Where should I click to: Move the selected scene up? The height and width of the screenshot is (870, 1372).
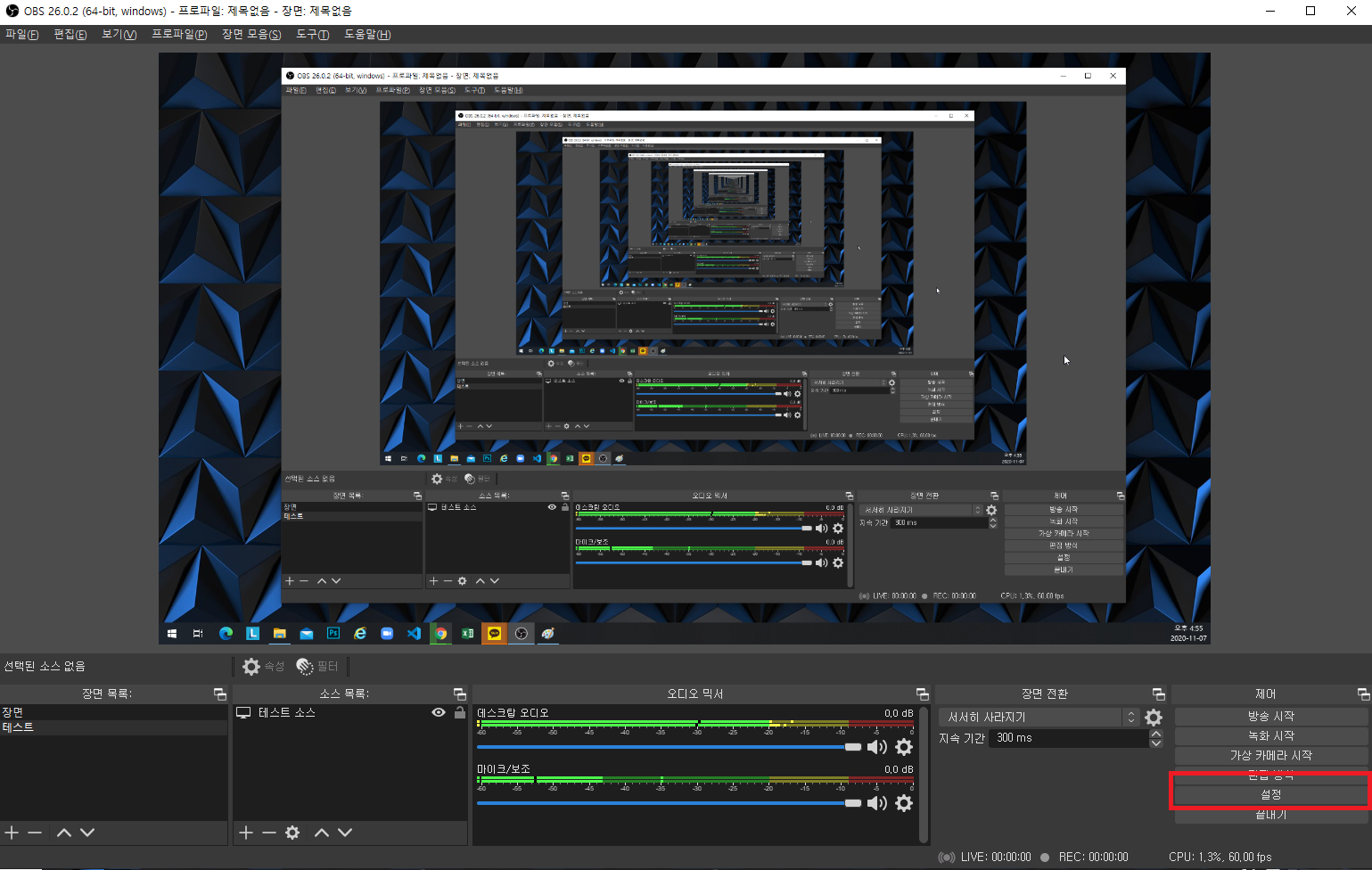pyautogui.click(x=64, y=833)
